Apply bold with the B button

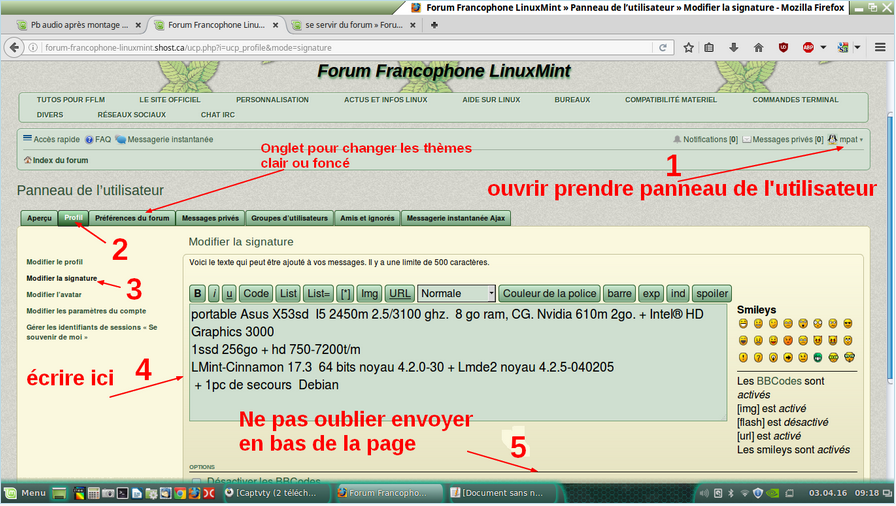pyautogui.click(x=198, y=294)
